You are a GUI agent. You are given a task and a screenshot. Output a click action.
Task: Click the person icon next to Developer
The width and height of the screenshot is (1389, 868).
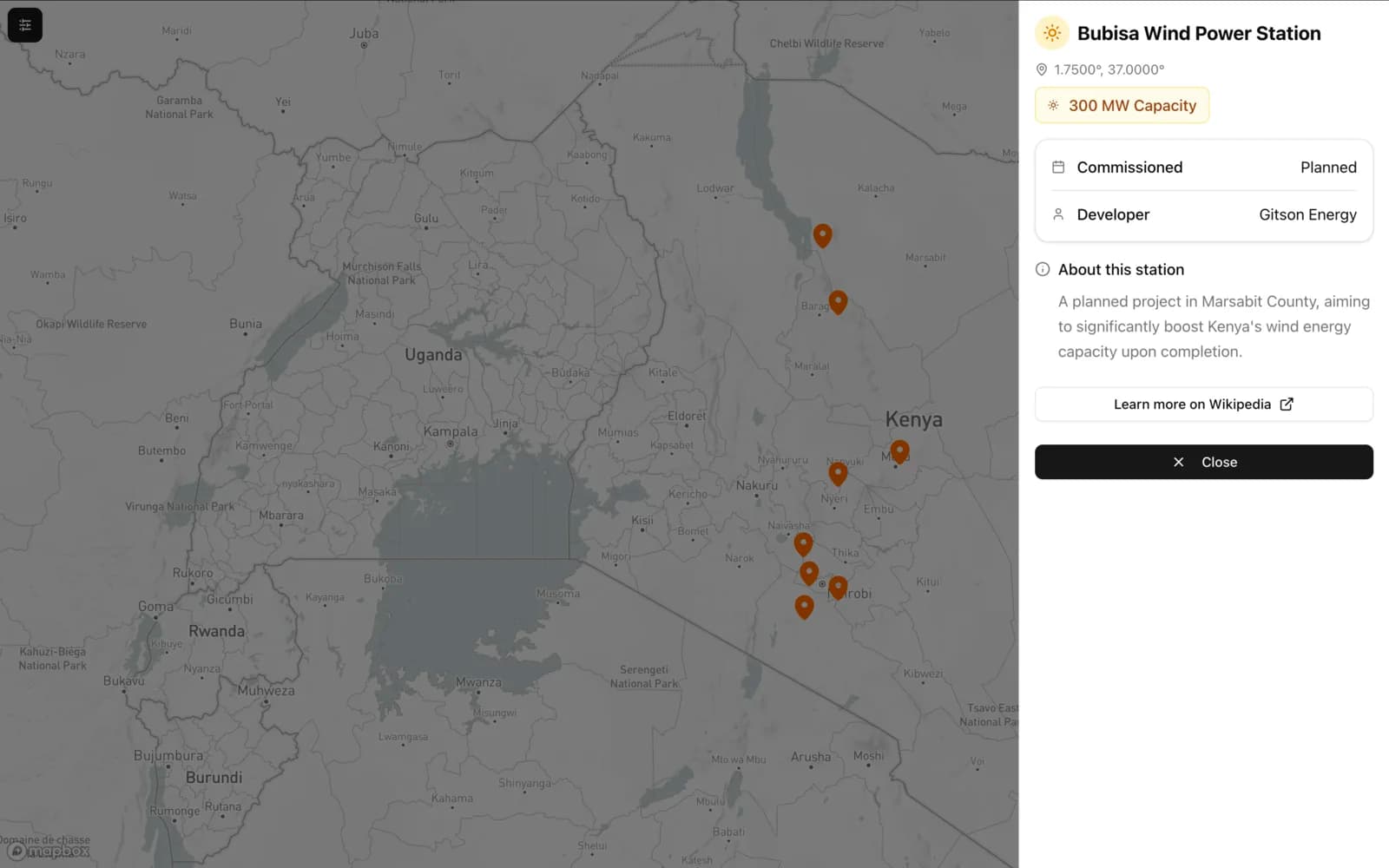point(1058,214)
